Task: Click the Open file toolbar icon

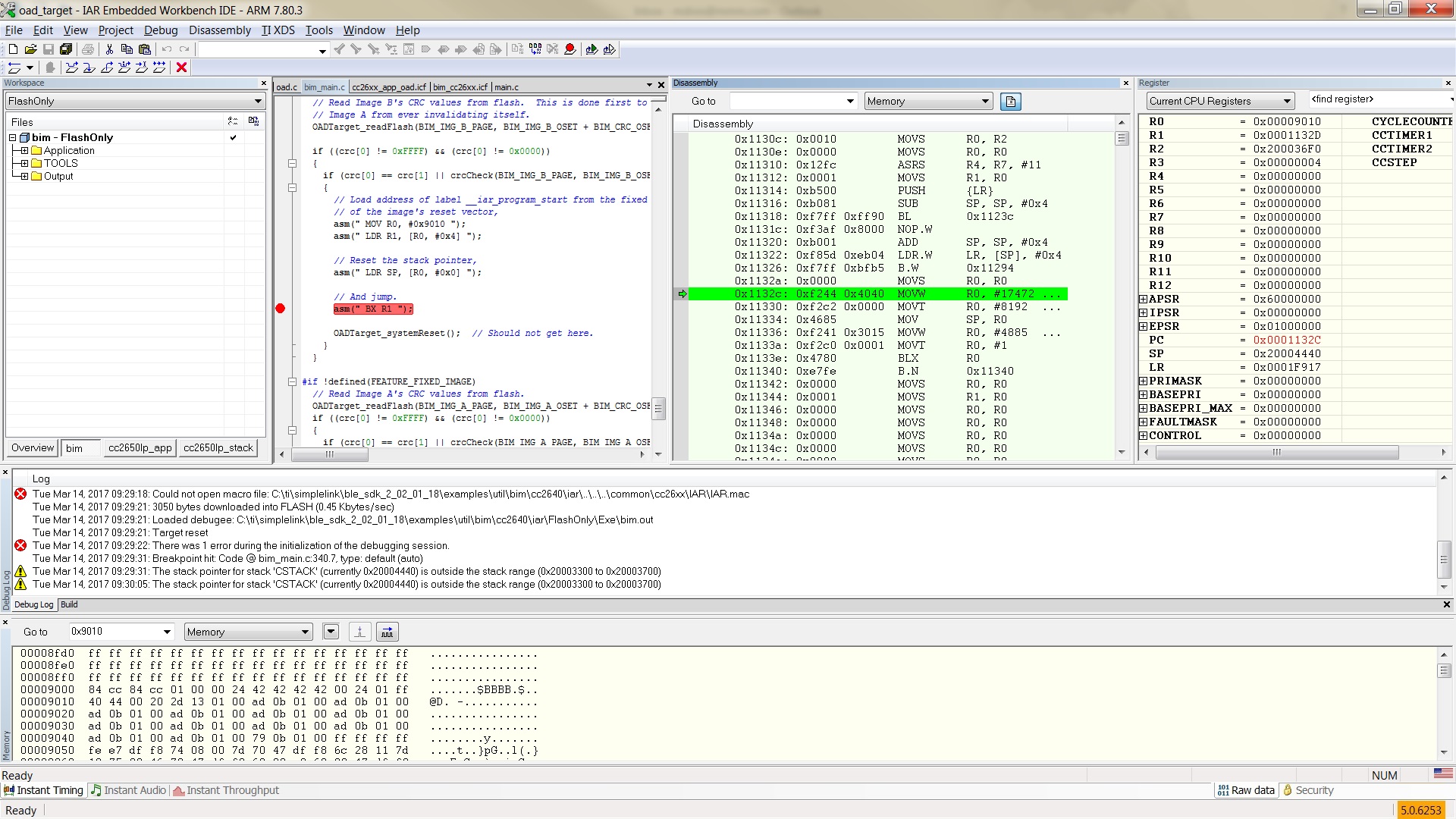Action: tap(30, 49)
